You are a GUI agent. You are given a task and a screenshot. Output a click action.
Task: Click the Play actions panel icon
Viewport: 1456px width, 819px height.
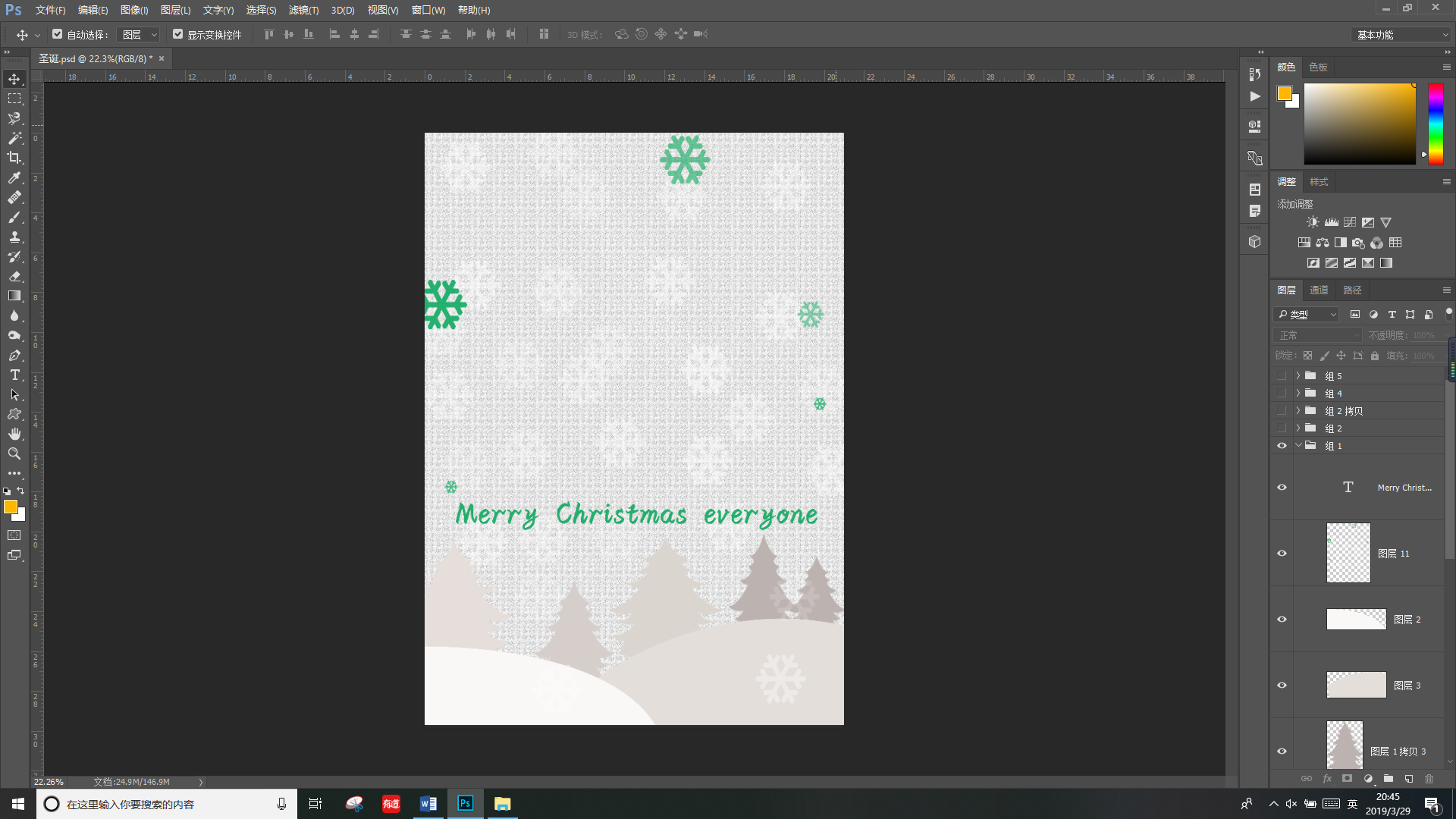(1255, 96)
